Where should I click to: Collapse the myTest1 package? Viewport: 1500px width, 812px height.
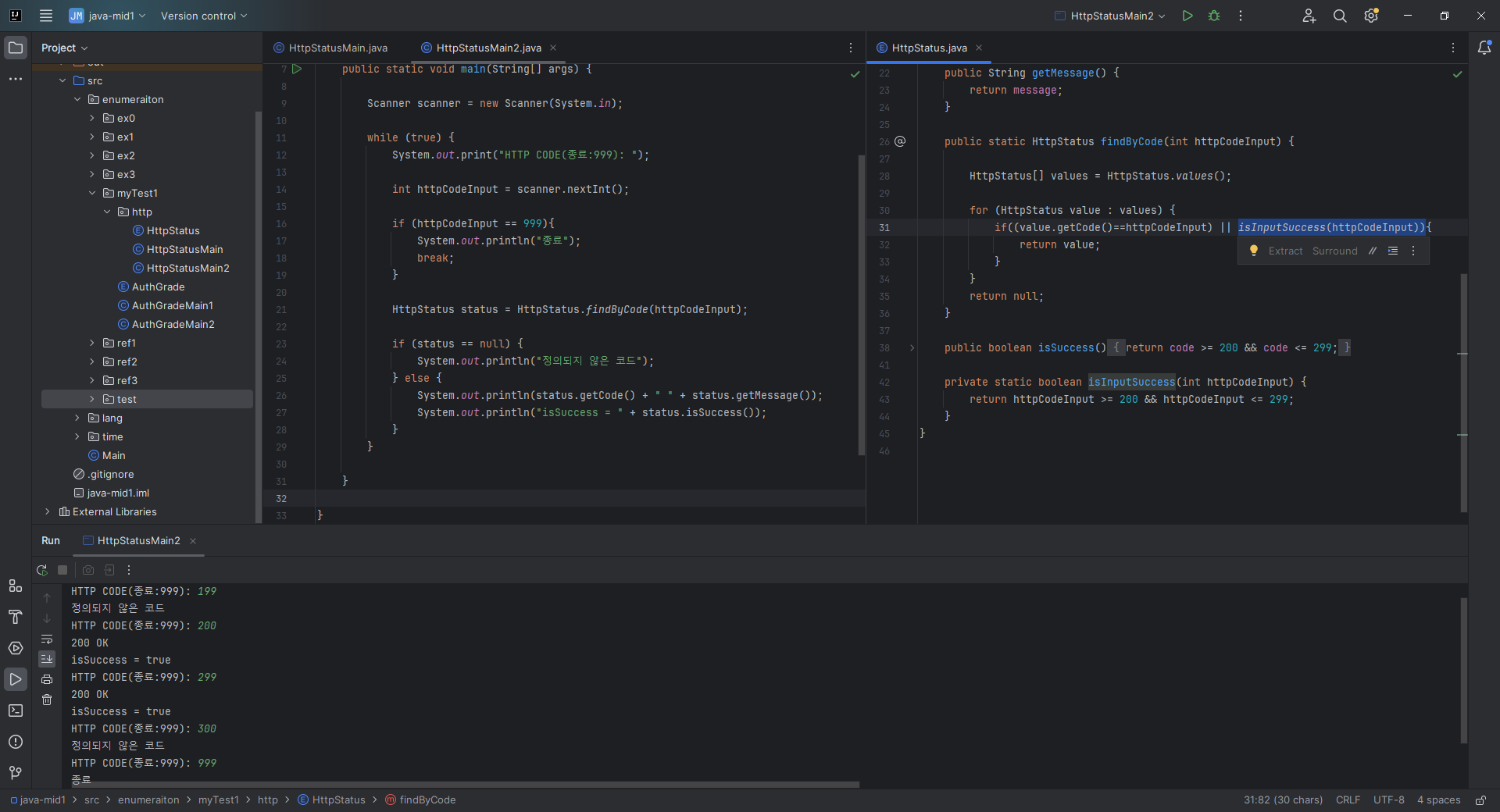(92, 193)
